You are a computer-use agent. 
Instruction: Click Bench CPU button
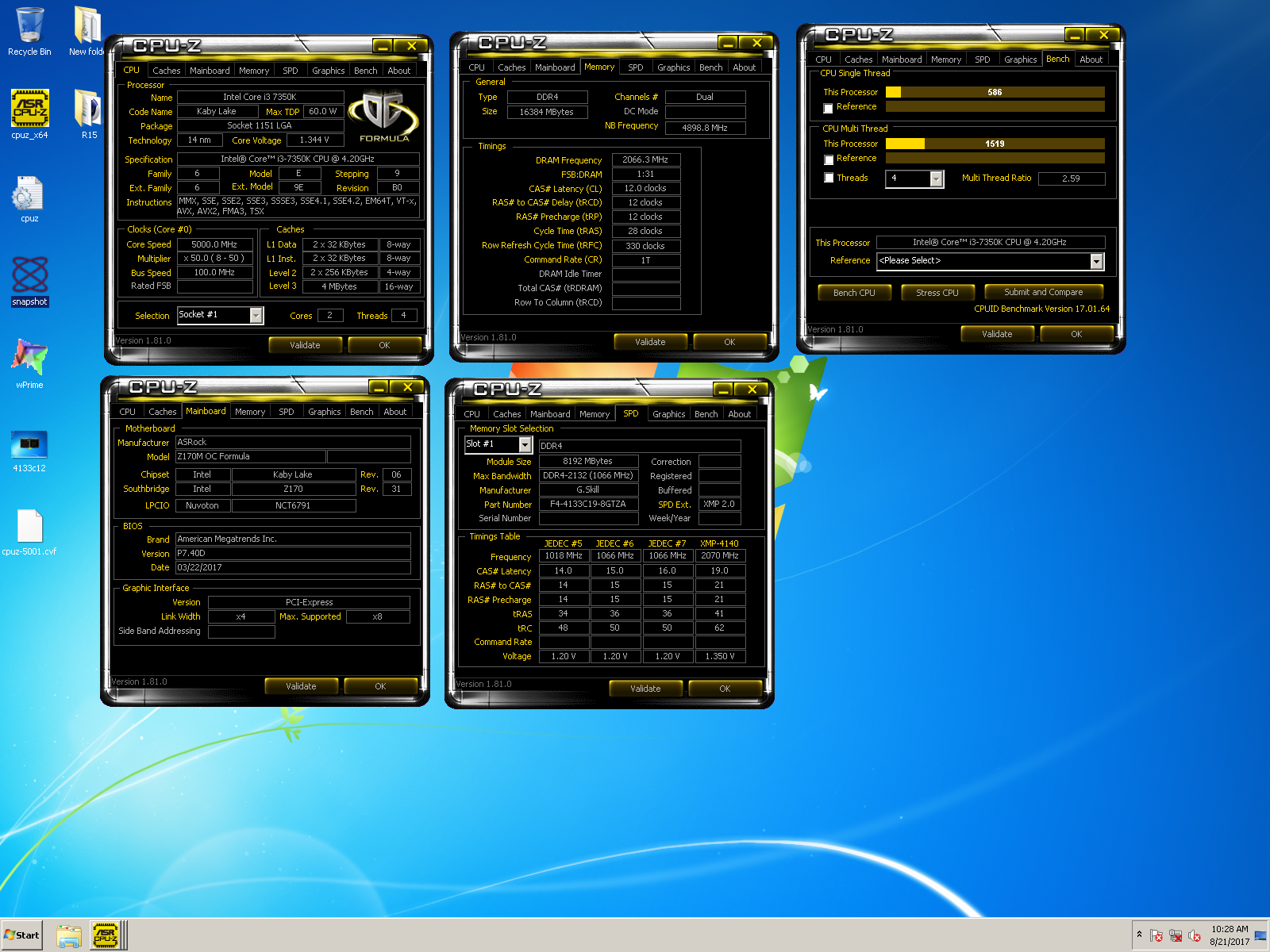(854, 293)
